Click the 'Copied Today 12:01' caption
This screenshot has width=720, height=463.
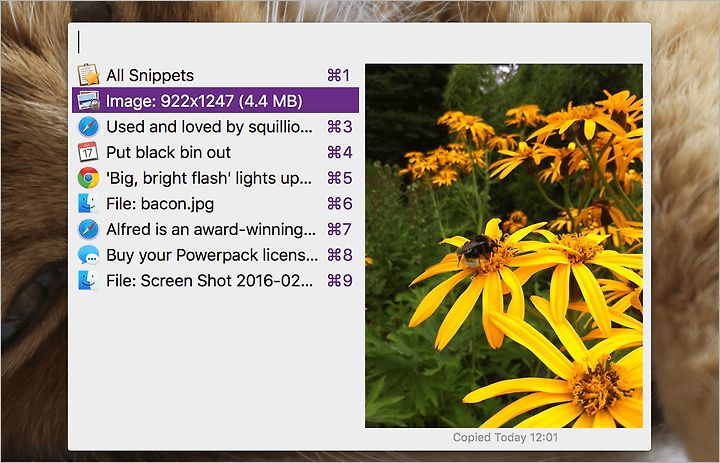(505, 438)
